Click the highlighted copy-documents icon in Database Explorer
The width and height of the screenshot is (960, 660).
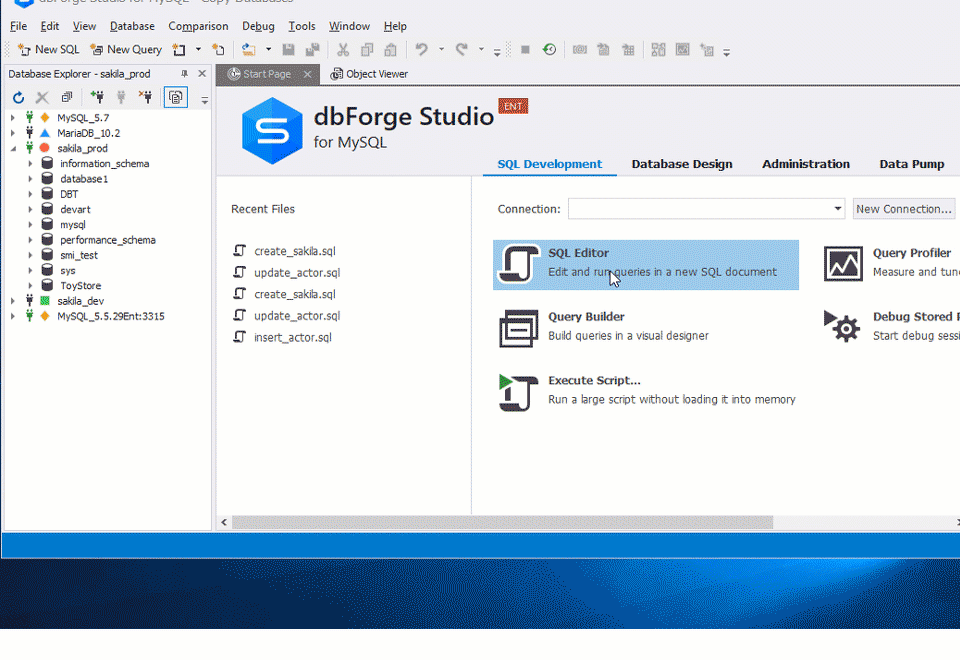click(x=176, y=97)
